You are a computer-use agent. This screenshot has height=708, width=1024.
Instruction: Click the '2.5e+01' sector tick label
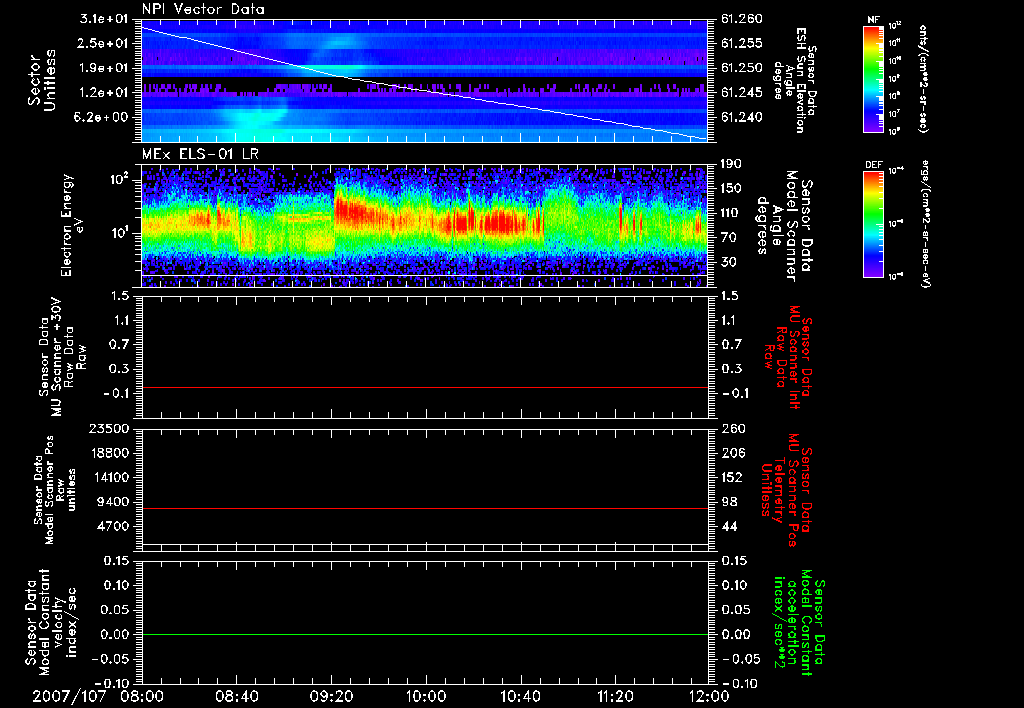point(104,43)
